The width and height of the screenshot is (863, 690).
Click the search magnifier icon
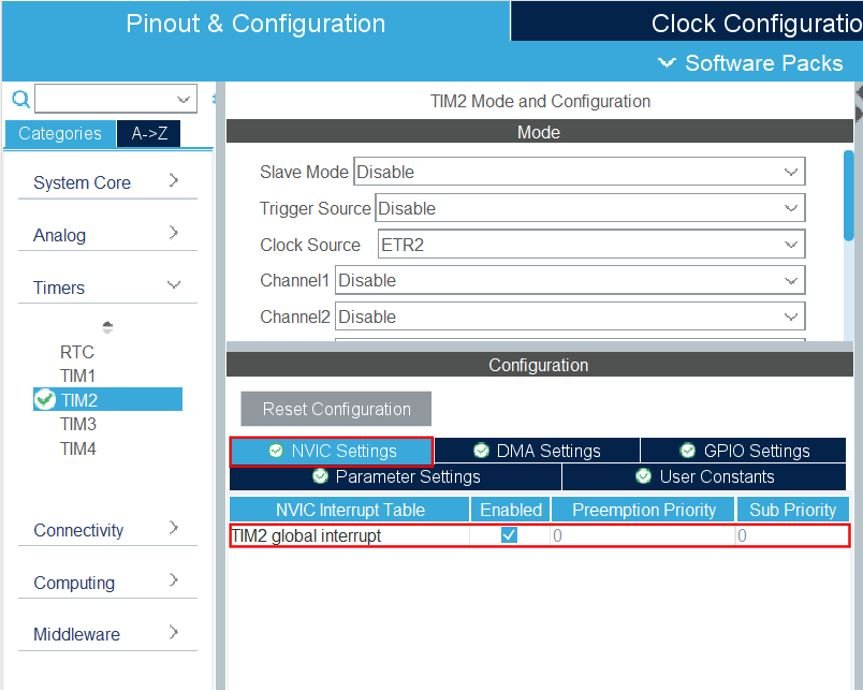pyautogui.click(x=20, y=100)
